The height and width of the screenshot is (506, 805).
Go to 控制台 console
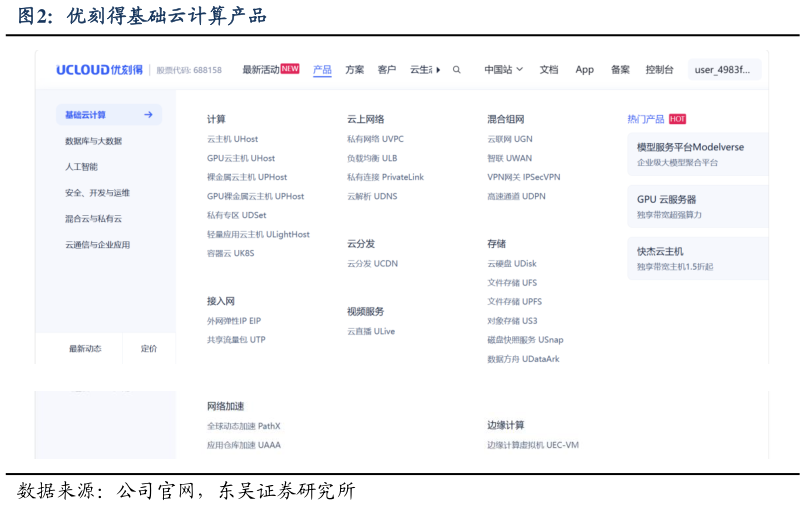click(659, 69)
